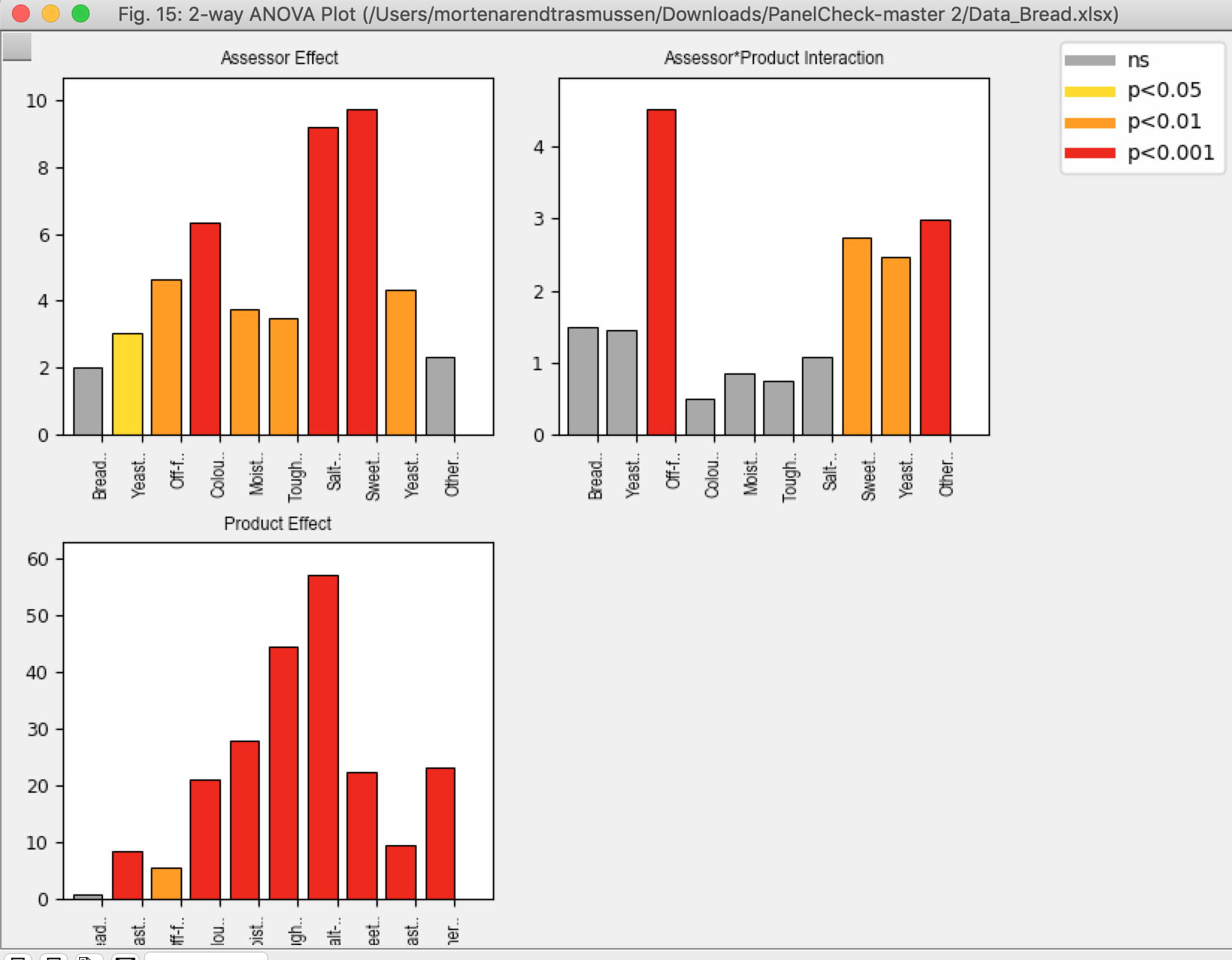Viewport: 1232px width, 960px height.
Task: Maximize the plot window with green button
Action: pyautogui.click(x=81, y=13)
